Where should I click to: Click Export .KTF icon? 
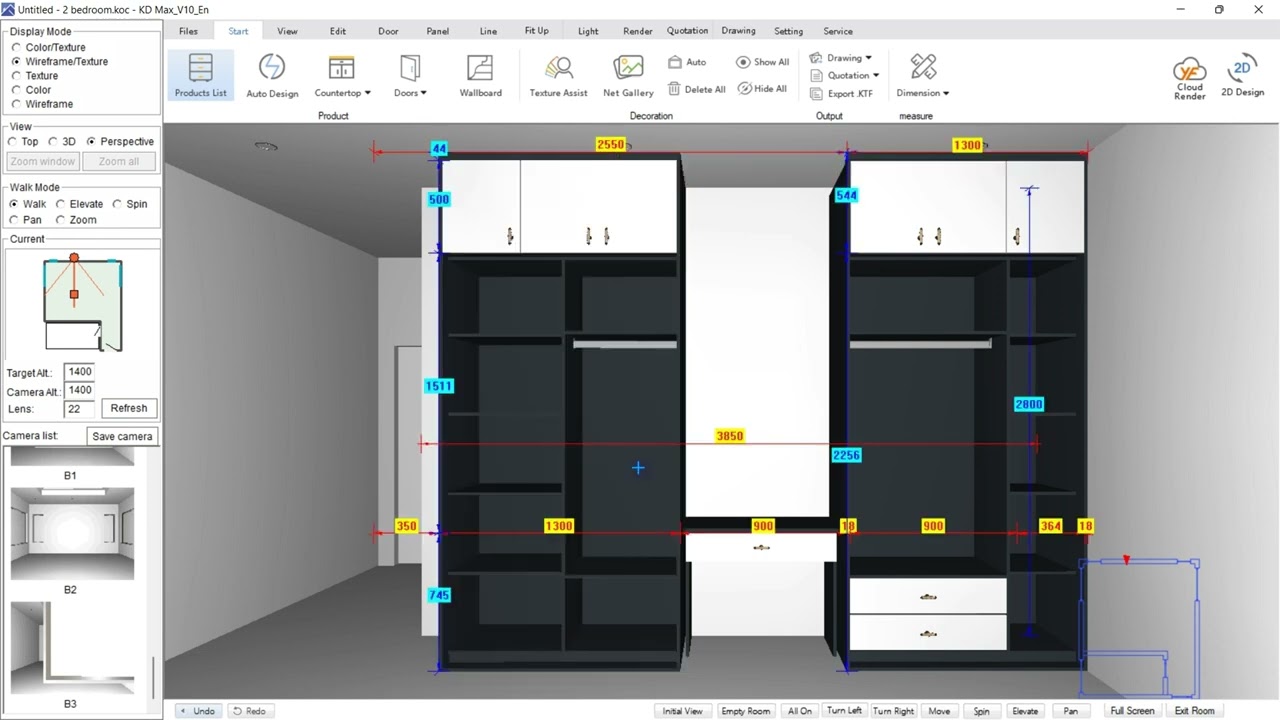point(842,93)
